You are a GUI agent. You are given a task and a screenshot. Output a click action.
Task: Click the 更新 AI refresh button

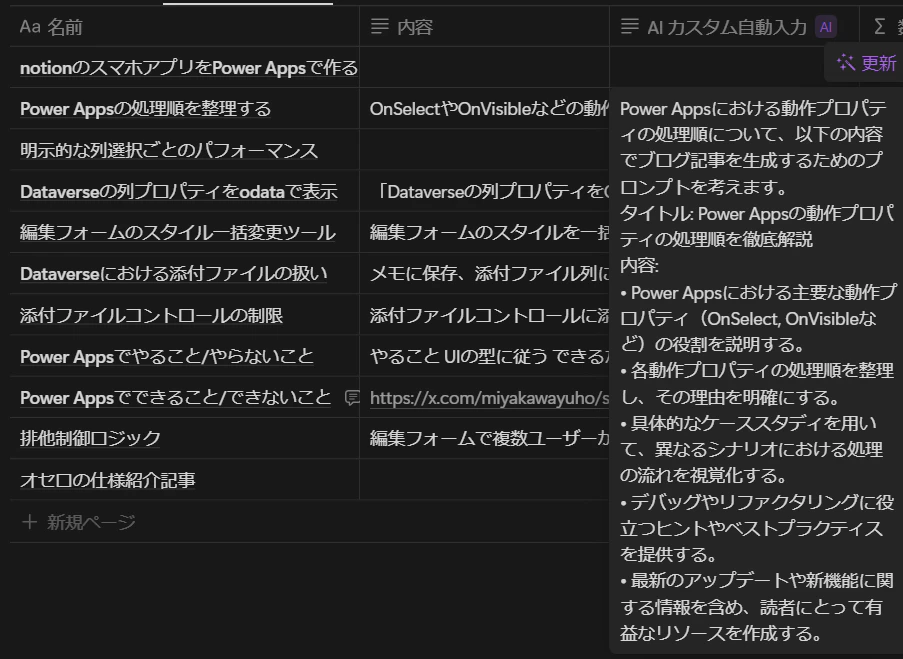tap(866, 63)
